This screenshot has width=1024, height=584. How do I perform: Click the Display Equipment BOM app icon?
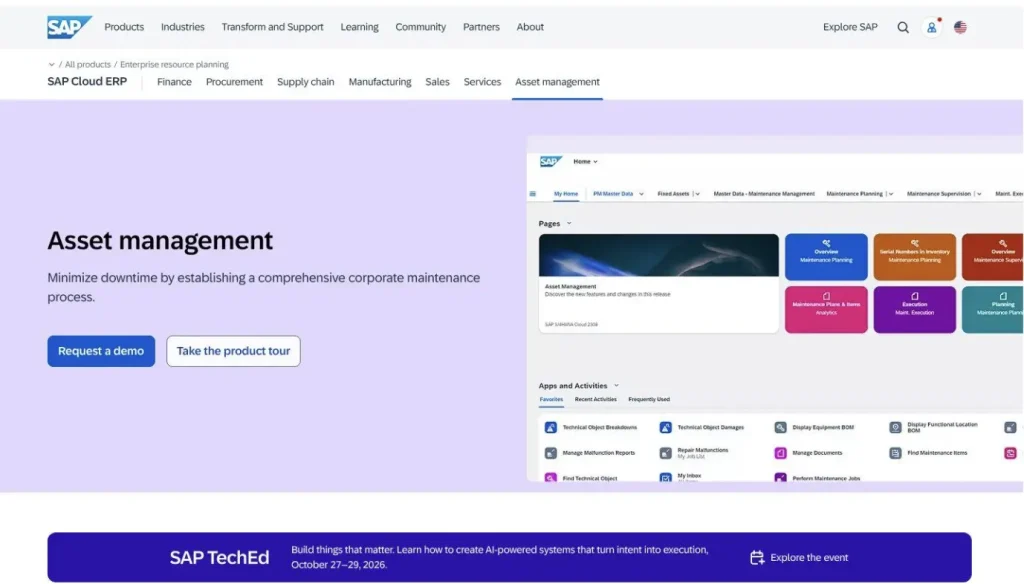click(x=780, y=427)
